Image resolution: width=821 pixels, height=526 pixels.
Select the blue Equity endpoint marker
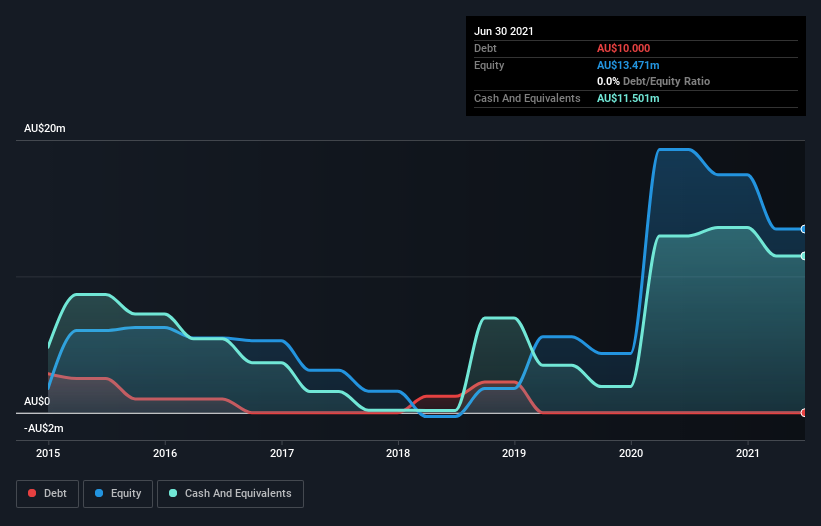(804, 229)
